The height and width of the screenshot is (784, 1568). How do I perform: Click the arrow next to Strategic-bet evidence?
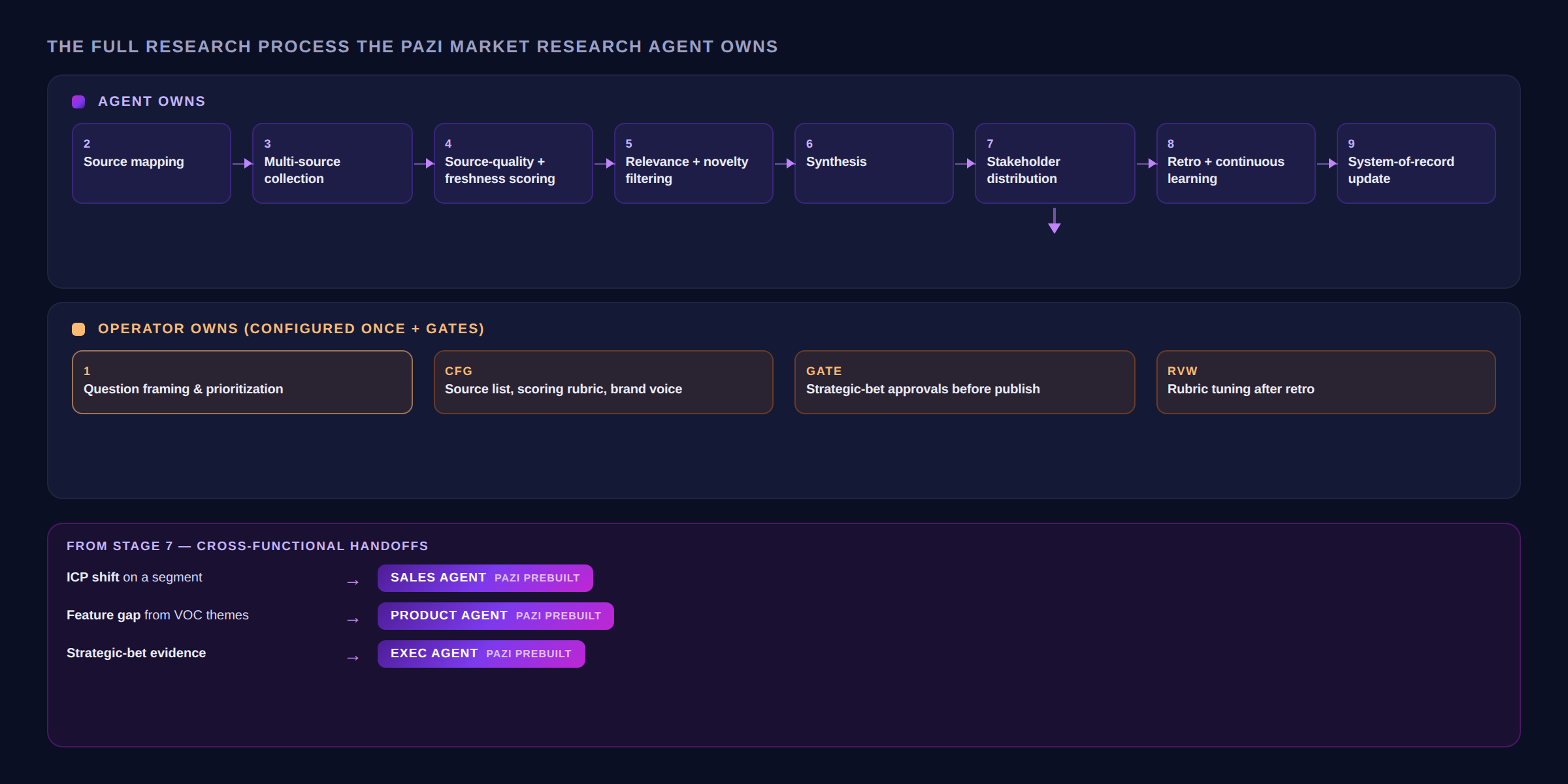point(353,657)
